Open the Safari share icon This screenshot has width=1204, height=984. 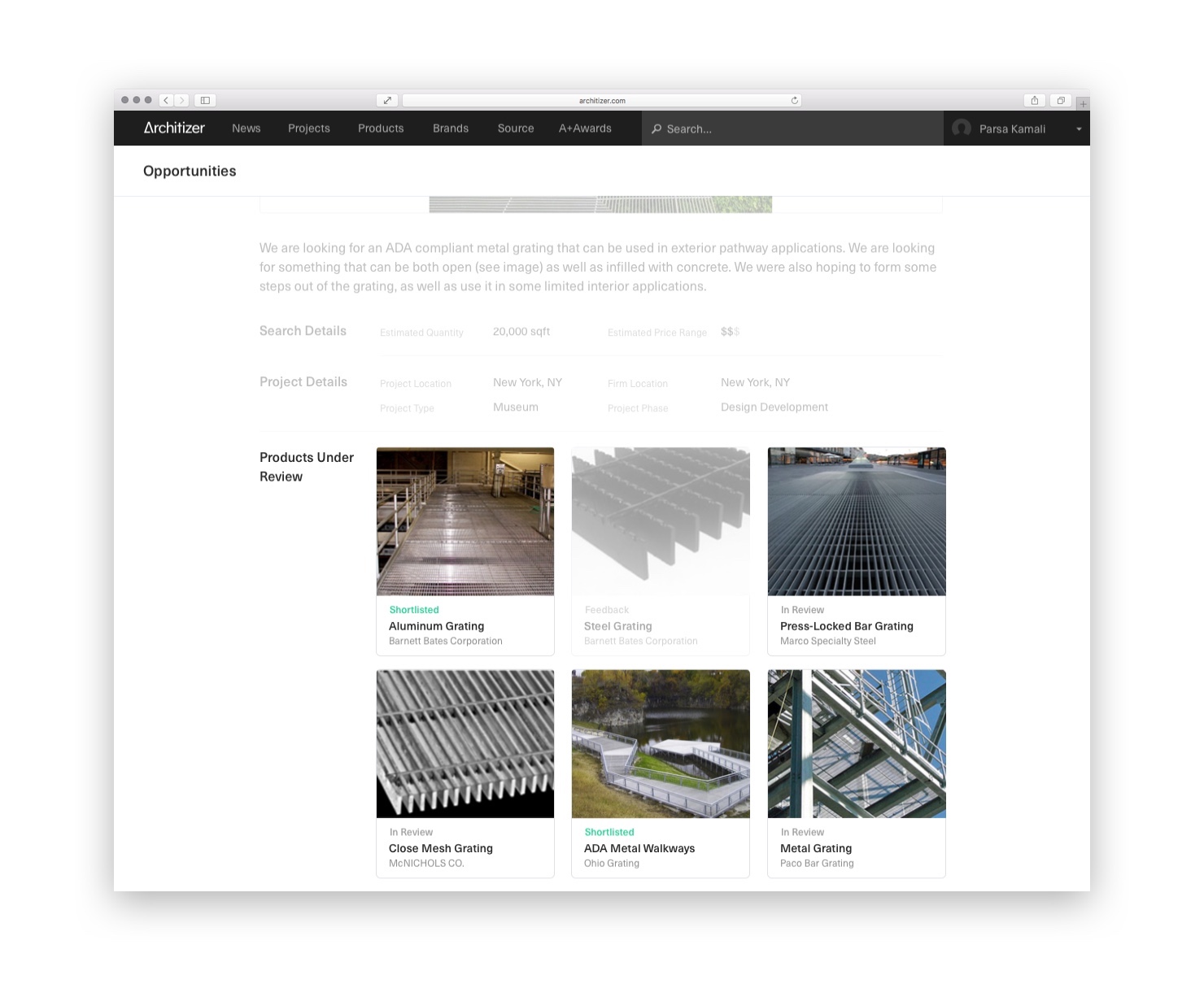point(1034,100)
